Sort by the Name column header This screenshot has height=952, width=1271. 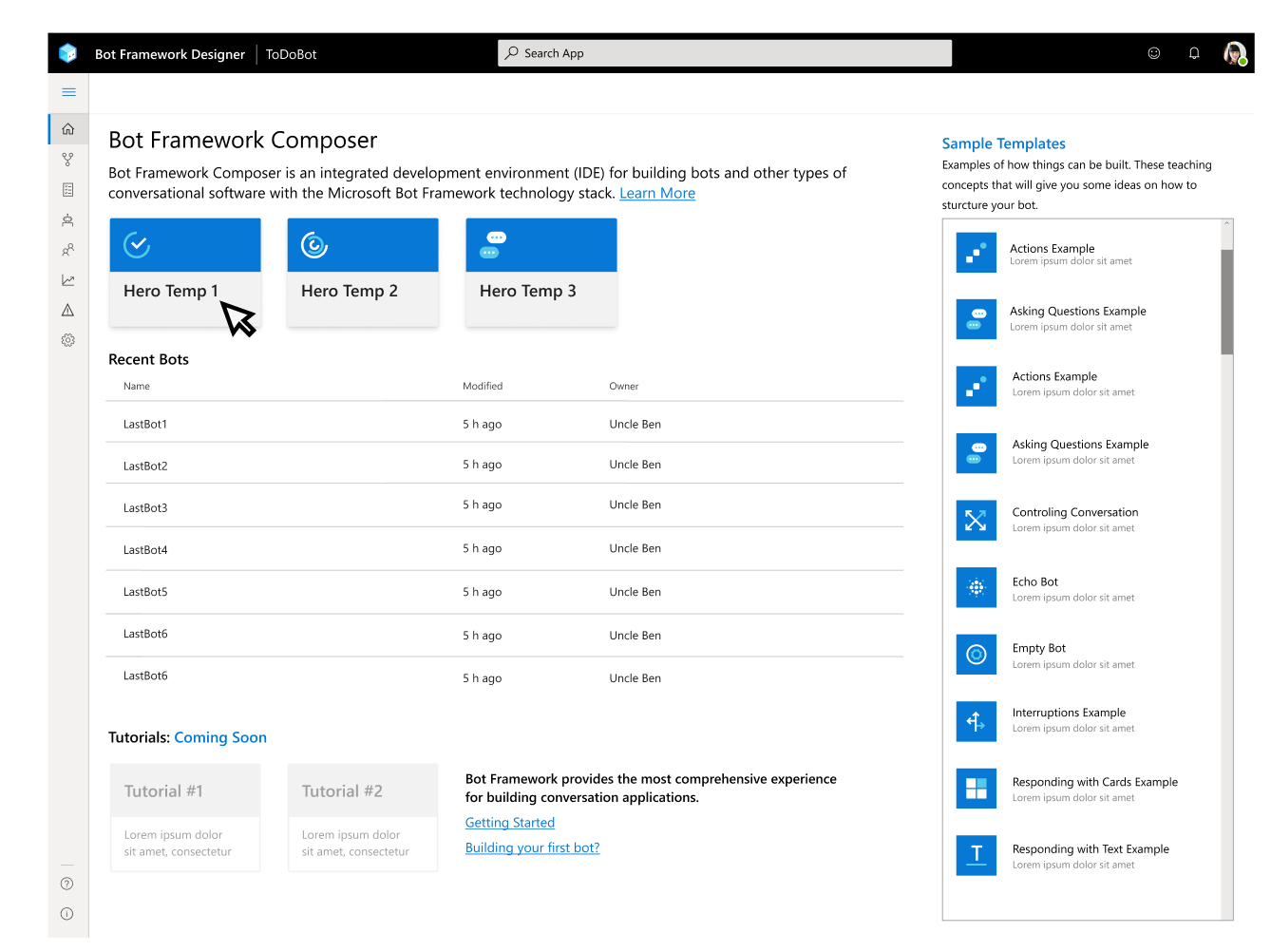pos(137,387)
